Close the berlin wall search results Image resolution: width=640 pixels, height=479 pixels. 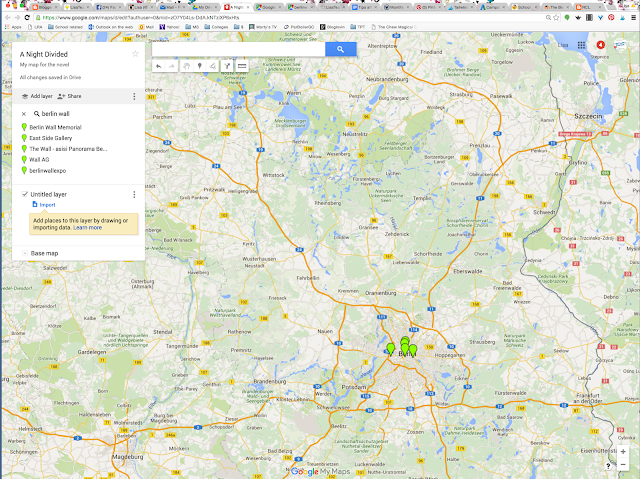click(x=24, y=114)
